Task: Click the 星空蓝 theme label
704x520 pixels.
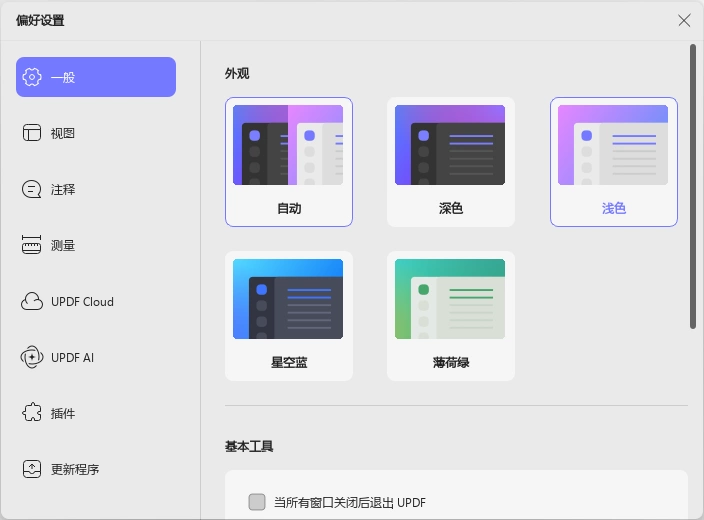Action: pos(289,362)
